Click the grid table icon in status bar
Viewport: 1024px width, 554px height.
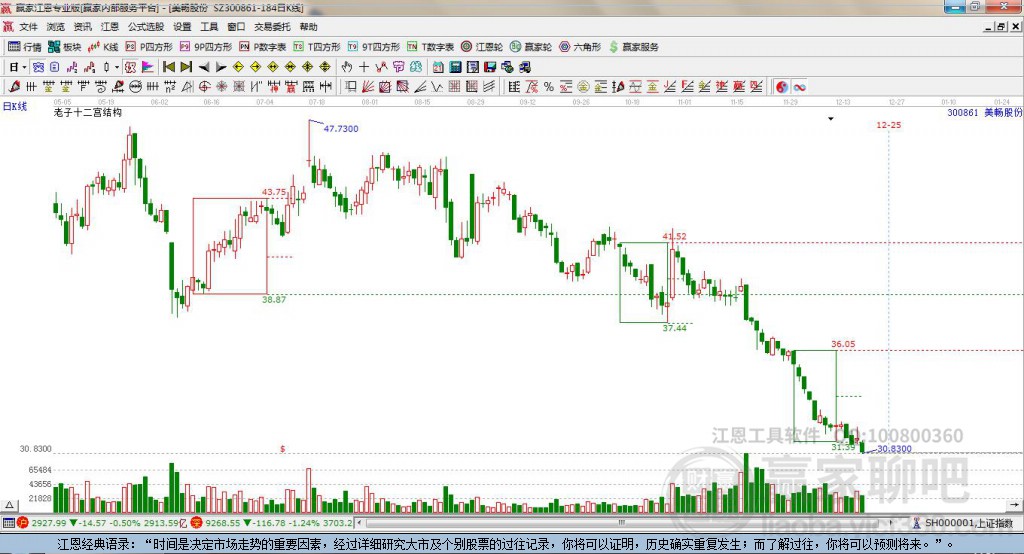point(8,523)
